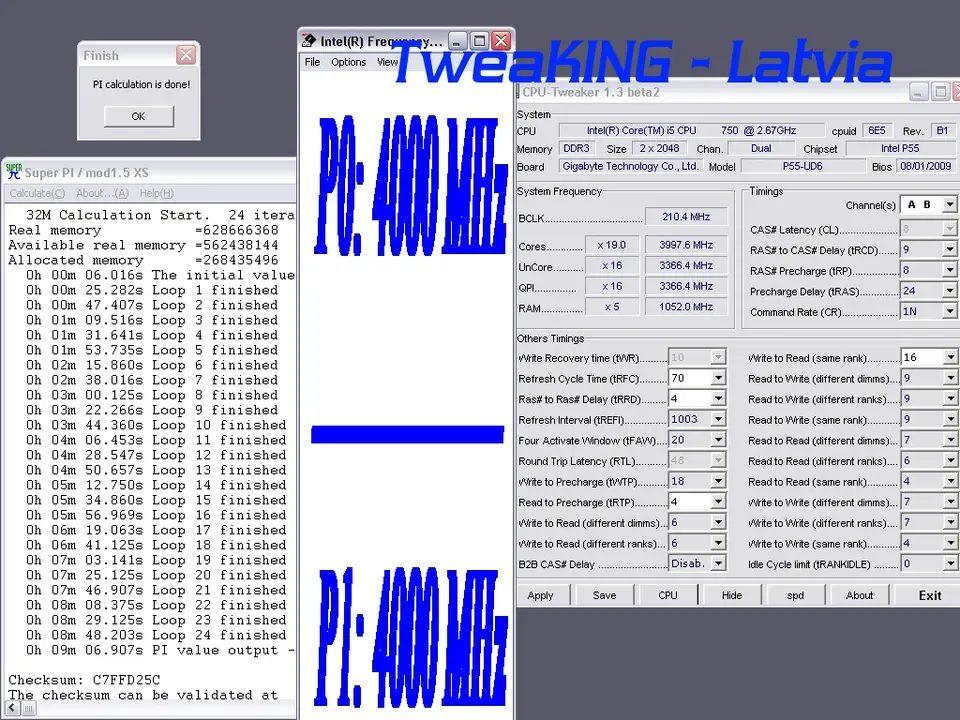The width and height of the screenshot is (960, 720).
Task: Open Write to Read (different ranks) dropdown
Action: pyautogui.click(x=718, y=543)
